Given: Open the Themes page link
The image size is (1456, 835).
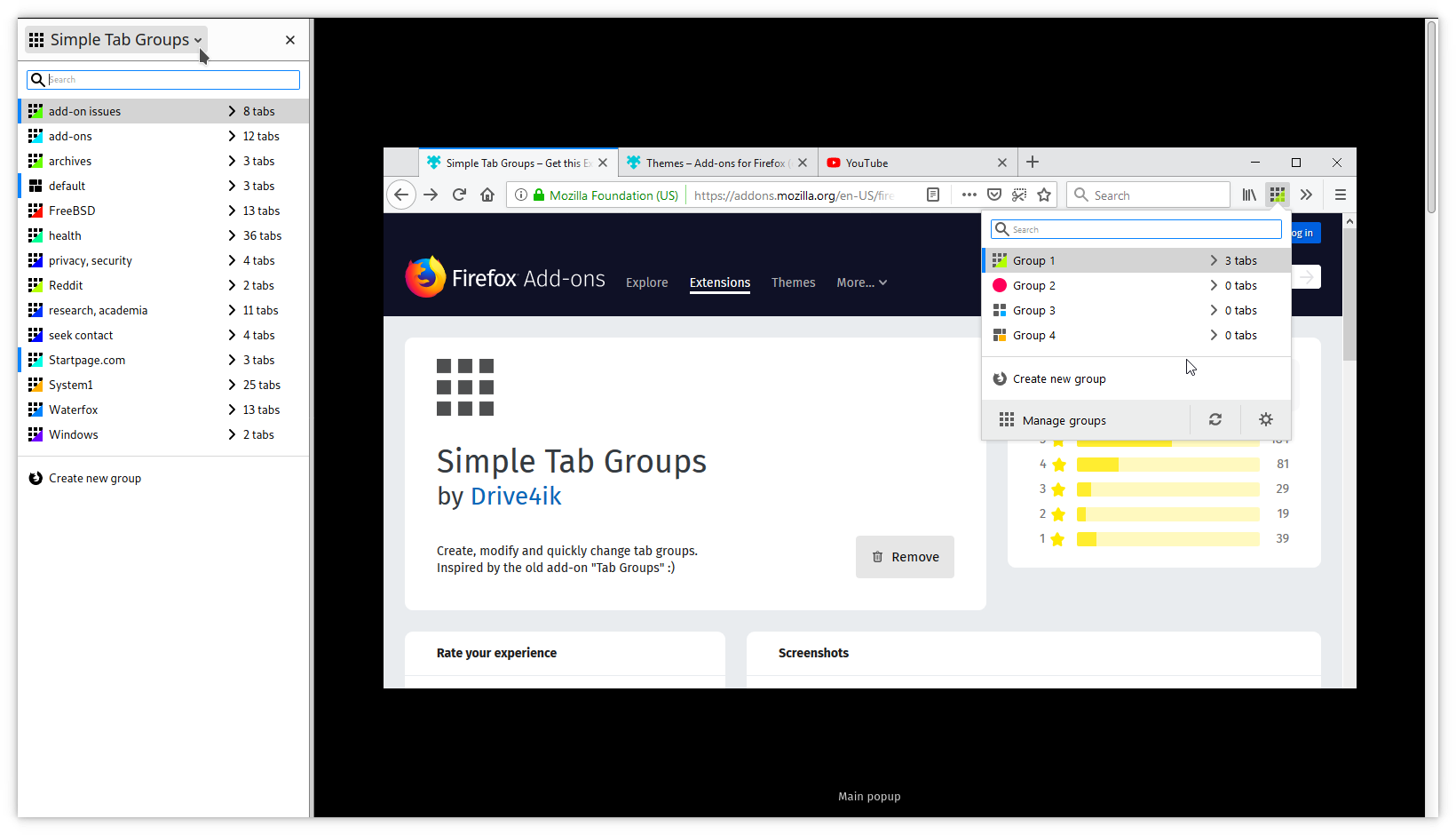Looking at the screenshot, I should [x=794, y=282].
